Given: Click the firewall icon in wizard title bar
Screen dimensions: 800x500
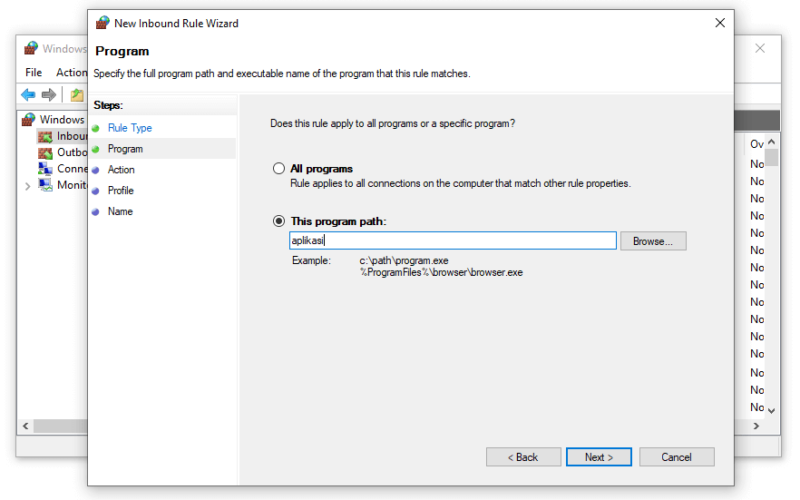Looking at the screenshot, I should (103, 23).
